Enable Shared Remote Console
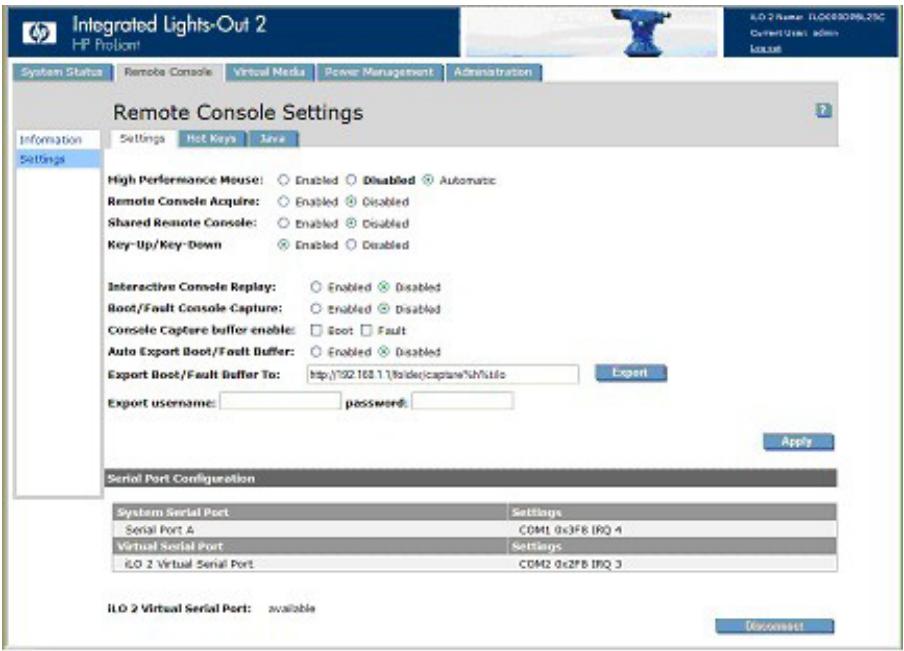Screen dimensions: 904x651 [x=283, y=223]
